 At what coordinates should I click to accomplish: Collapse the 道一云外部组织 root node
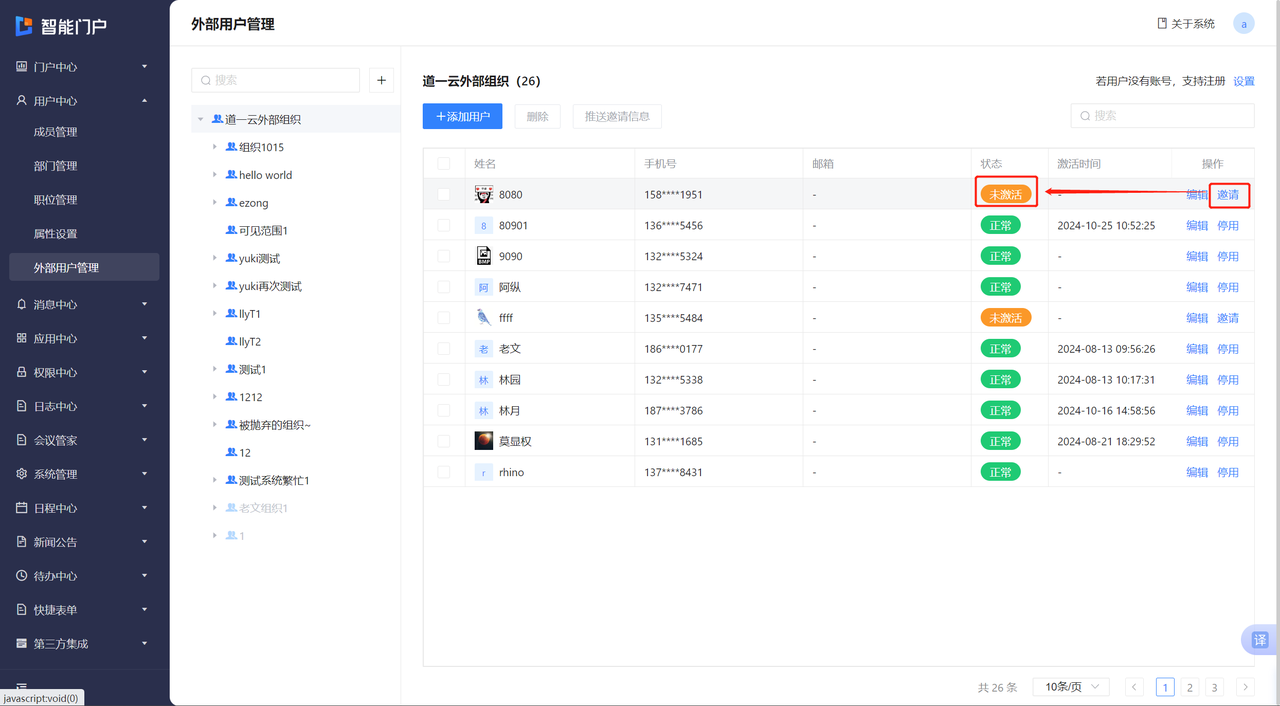[x=201, y=120]
